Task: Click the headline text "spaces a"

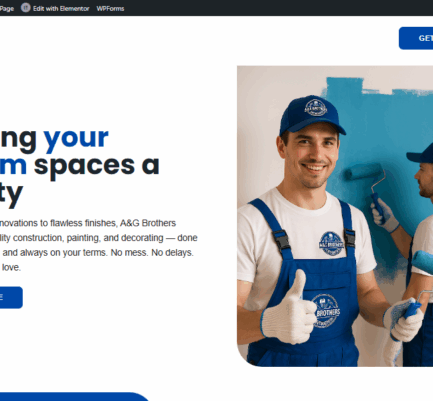Action: 97,166
